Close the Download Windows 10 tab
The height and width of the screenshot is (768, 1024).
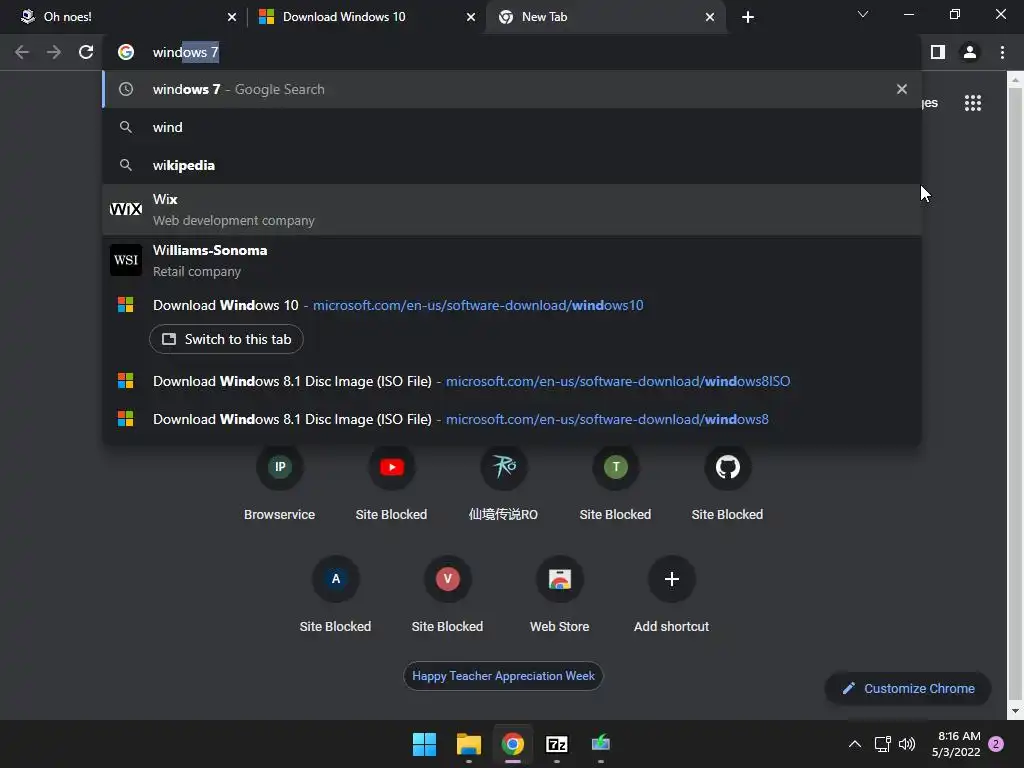point(471,17)
